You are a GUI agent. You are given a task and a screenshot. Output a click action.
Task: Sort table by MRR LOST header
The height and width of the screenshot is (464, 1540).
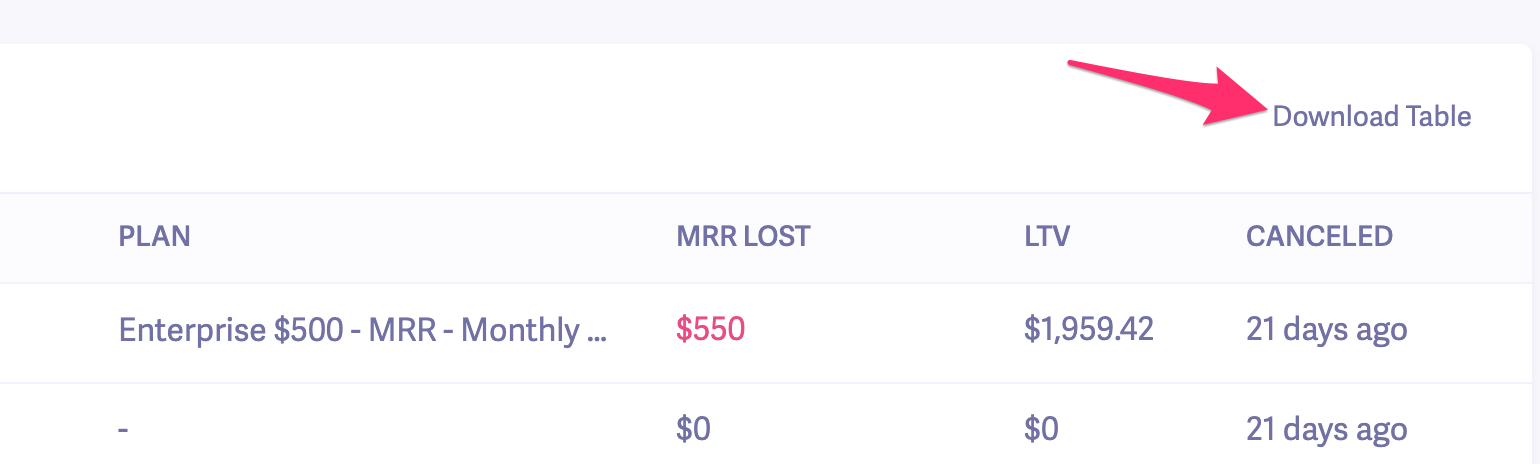coord(743,236)
